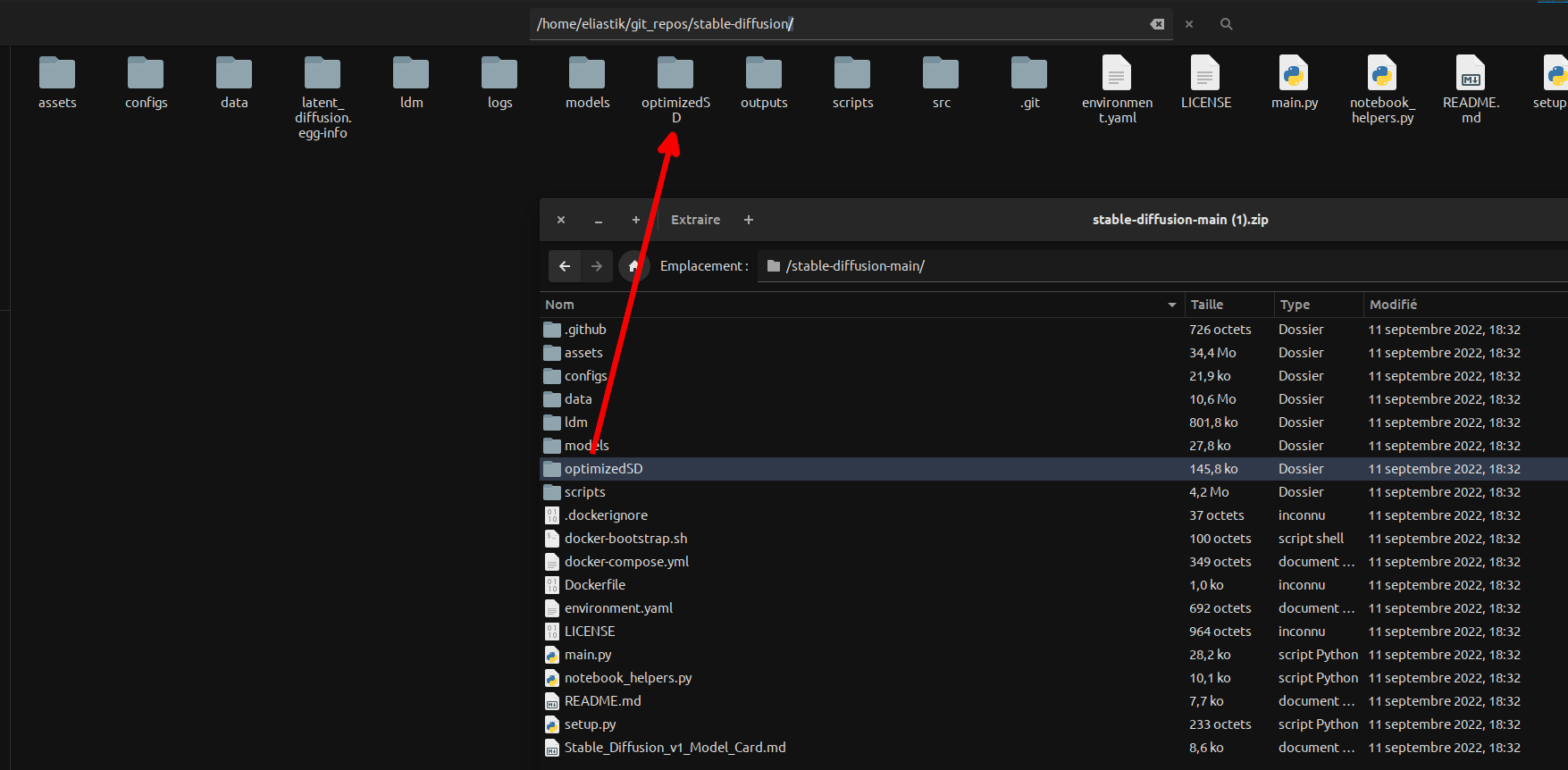Select Stable_Diffusion_v1_Model_Card.md in archive
The width and height of the screenshot is (1568, 770).
click(1053, 748)
